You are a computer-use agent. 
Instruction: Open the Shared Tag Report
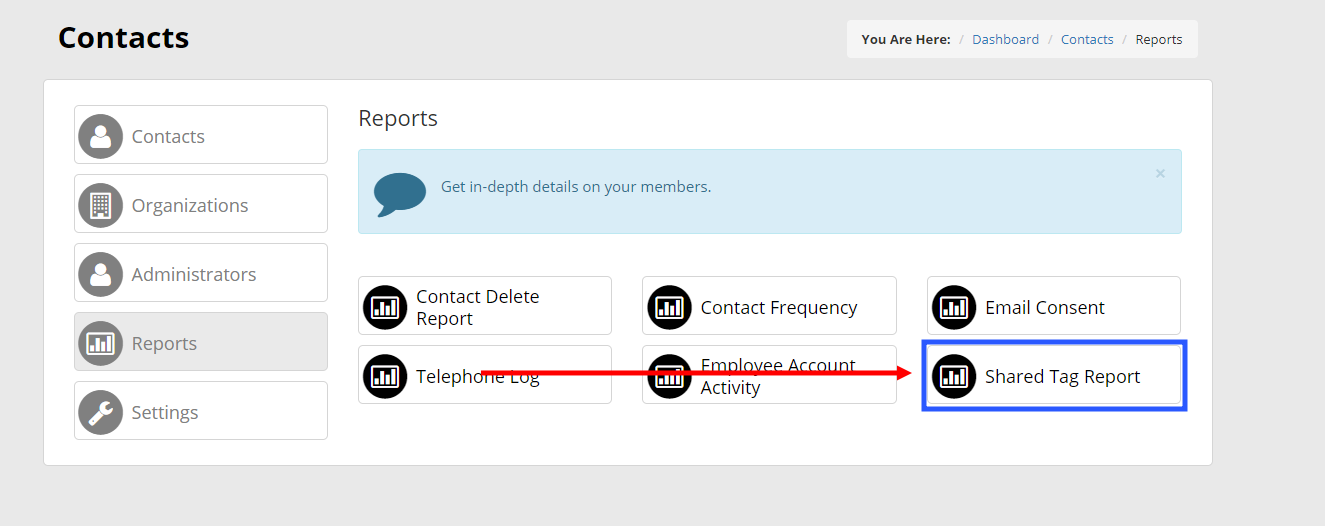tap(1054, 376)
